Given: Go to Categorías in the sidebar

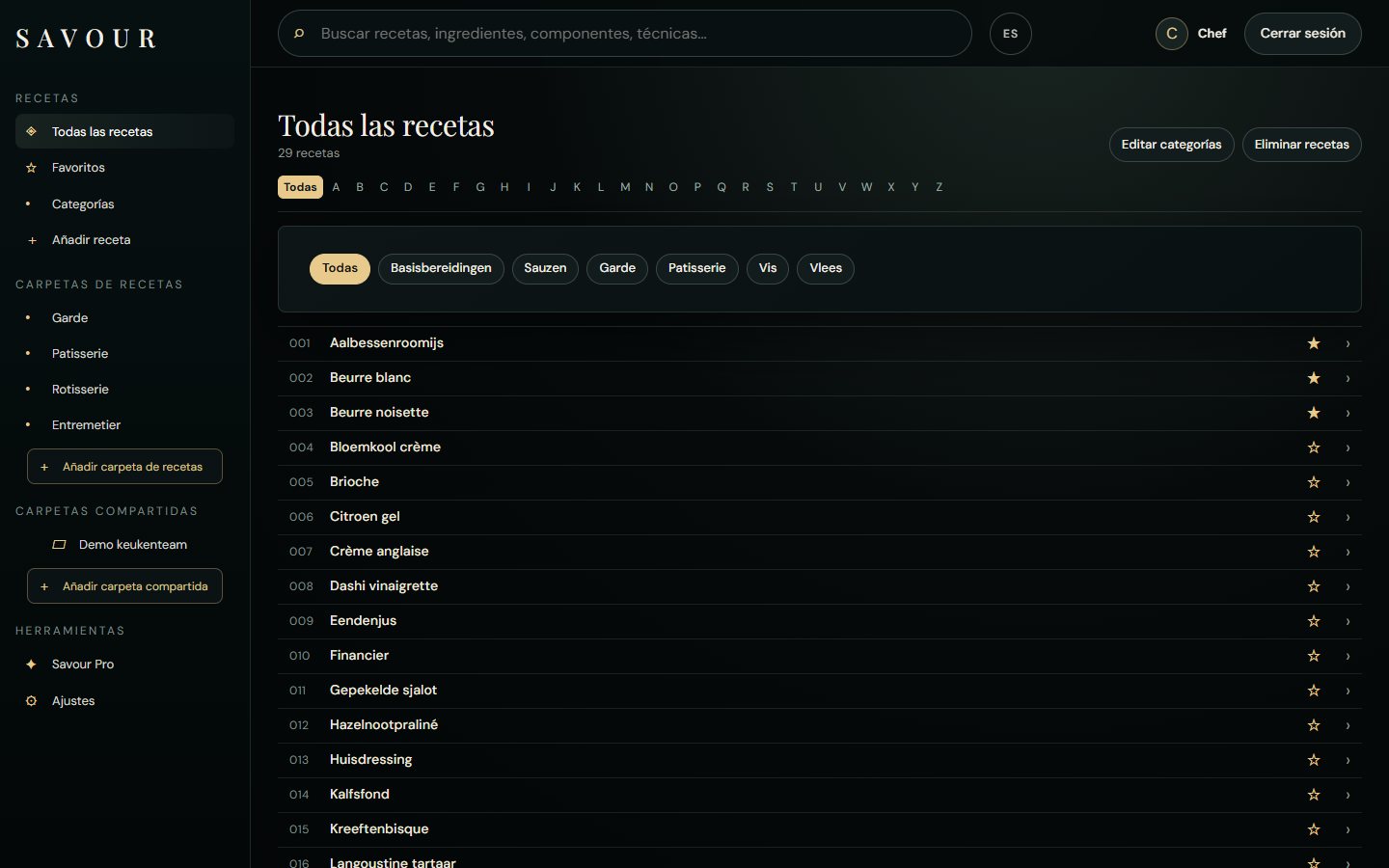Looking at the screenshot, I should pos(124,204).
